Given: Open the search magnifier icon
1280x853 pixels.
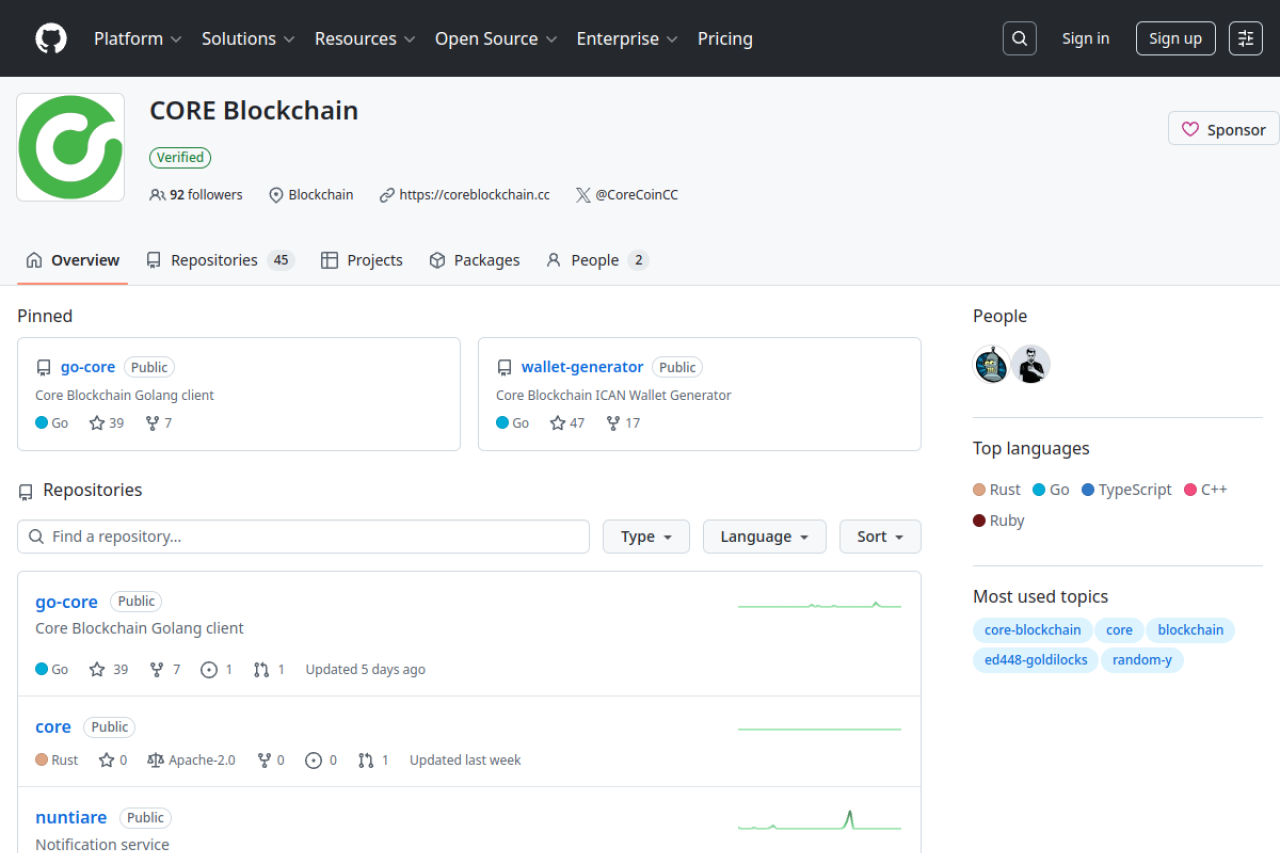Looking at the screenshot, I should tap(1019, 39).
